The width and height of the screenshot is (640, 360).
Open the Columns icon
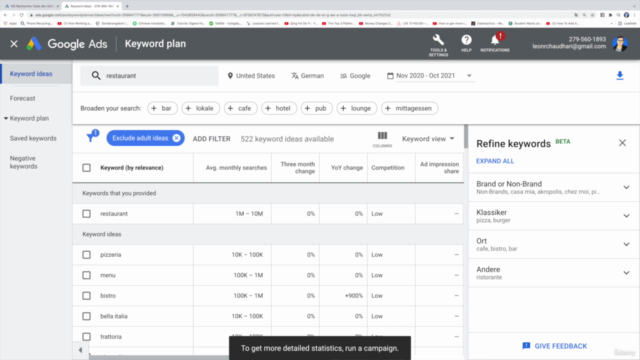tap(382, 139)
